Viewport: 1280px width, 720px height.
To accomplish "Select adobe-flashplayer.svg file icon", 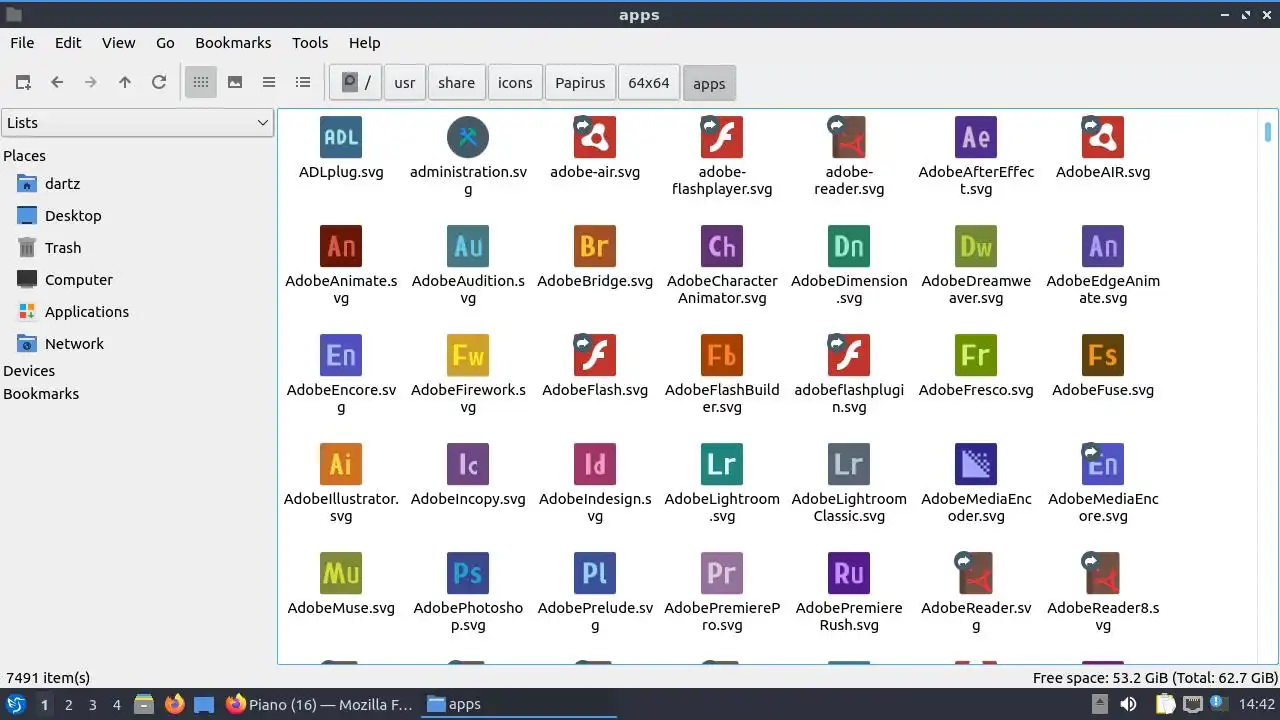I will click(x=722, y=137).
